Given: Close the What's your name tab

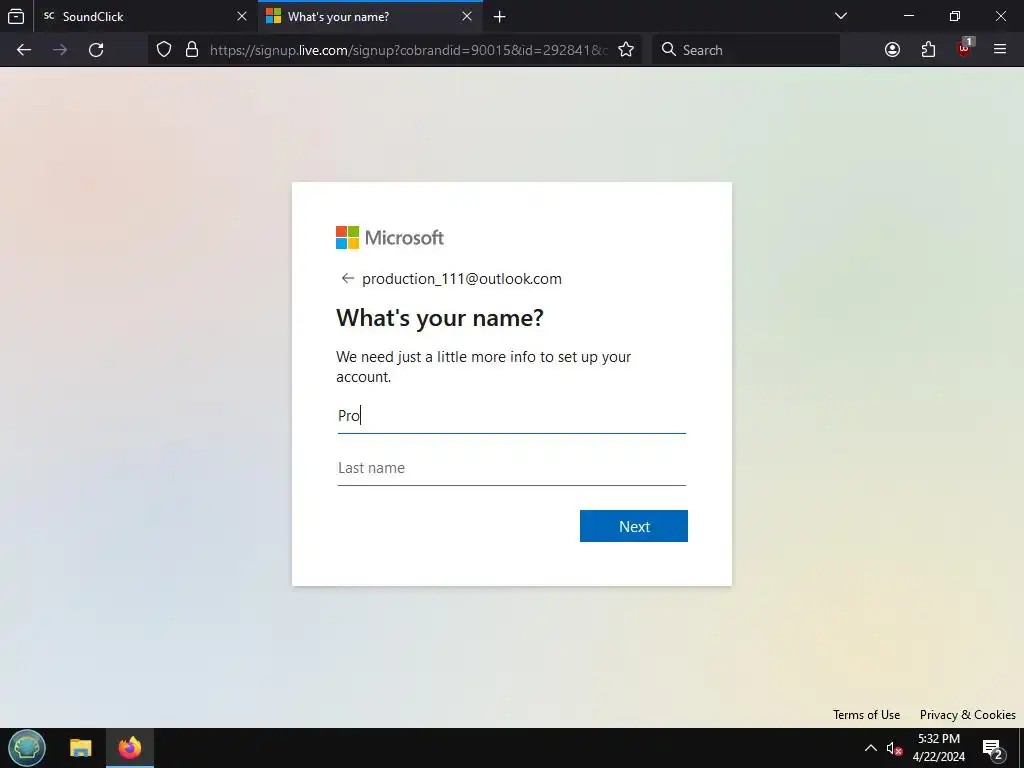Looking at the screenshot, I should pos(467,16).
